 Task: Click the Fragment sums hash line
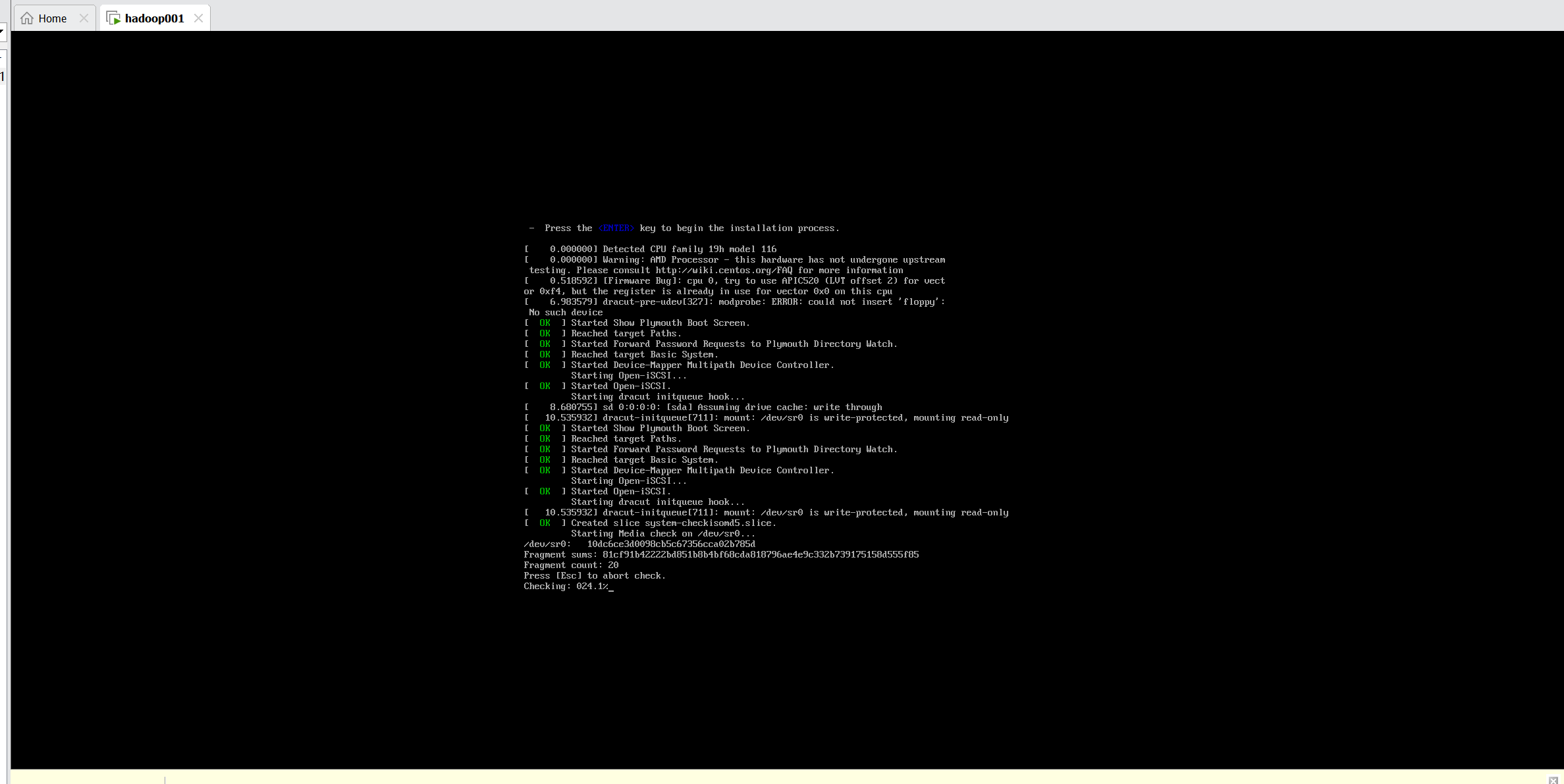point(720,555)
